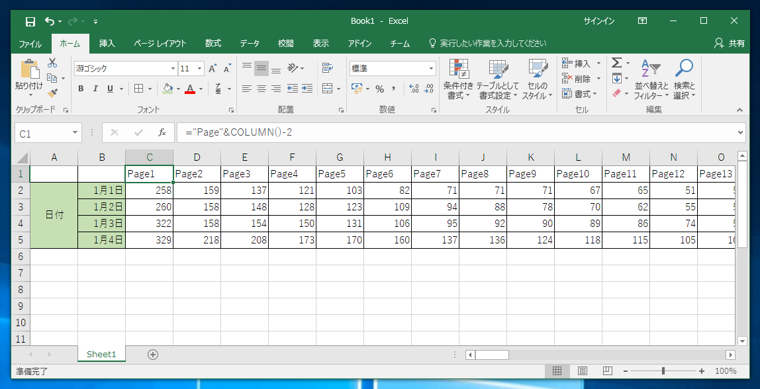Screen dimensions: 760x389
Task: Open the number format dropdown
Action: point(431,69)
